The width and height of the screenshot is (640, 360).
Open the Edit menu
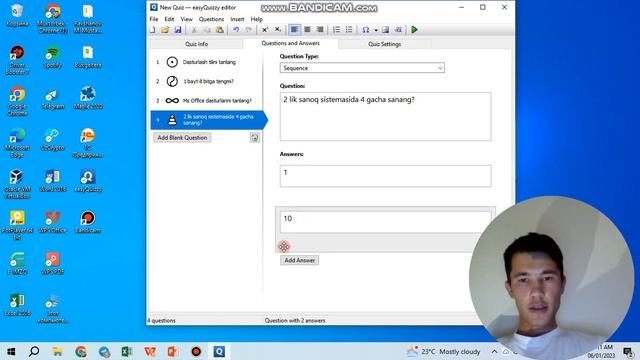point(169,19)
